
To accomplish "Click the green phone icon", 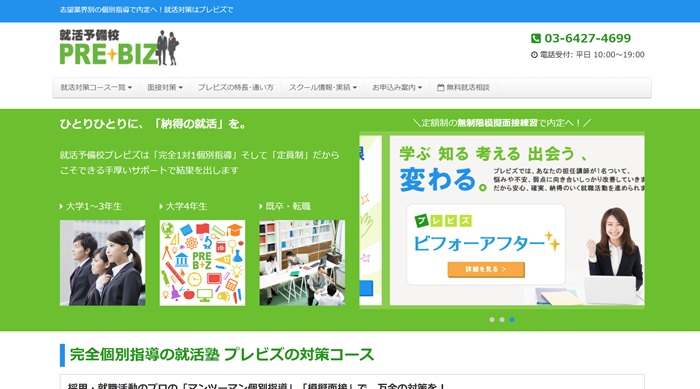I will (536, 38).
